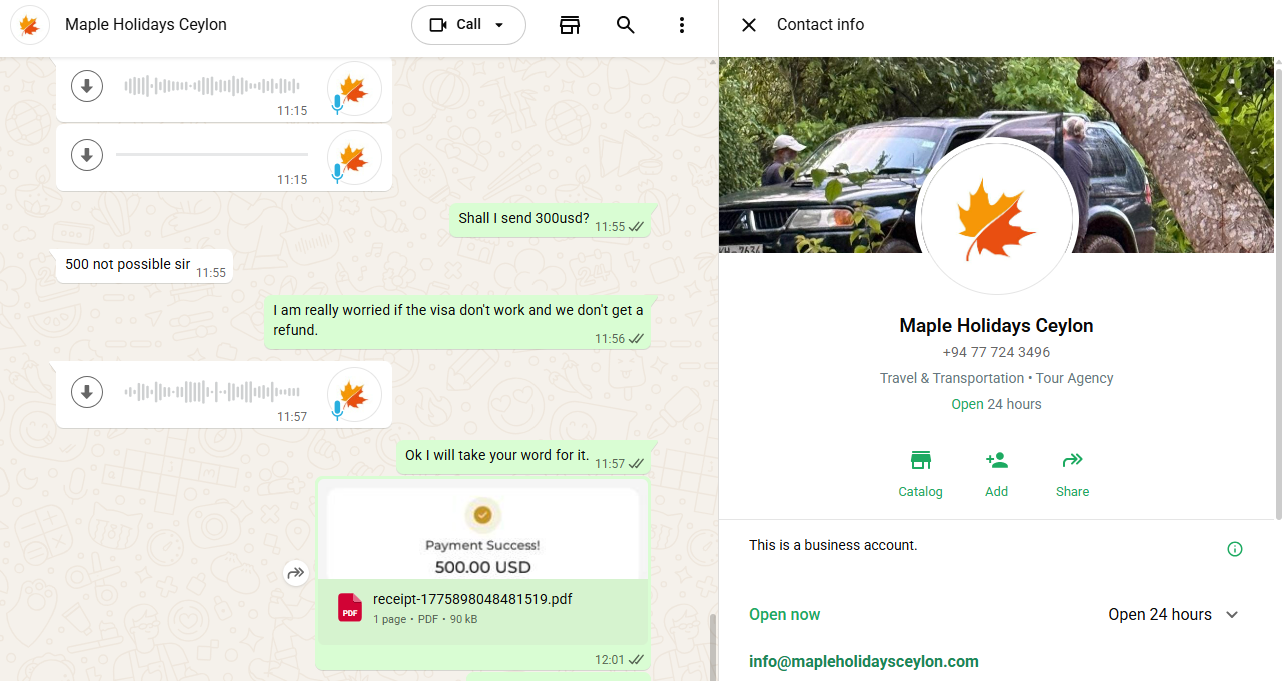Click the chat conversation scrollbar
This screenshot has height=681, width=1282.
click(713, 647)
